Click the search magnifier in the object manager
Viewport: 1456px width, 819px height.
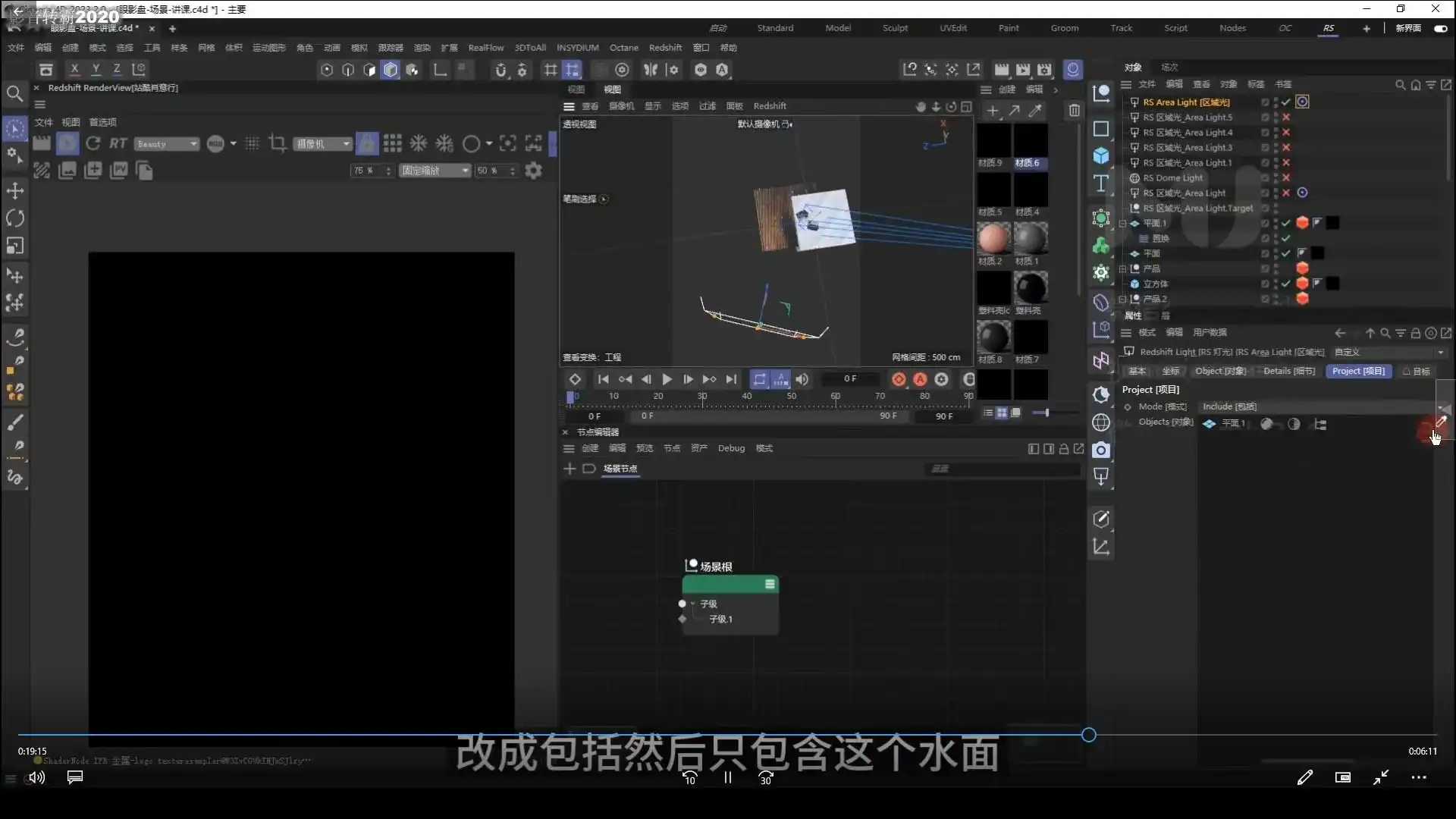1399,85
